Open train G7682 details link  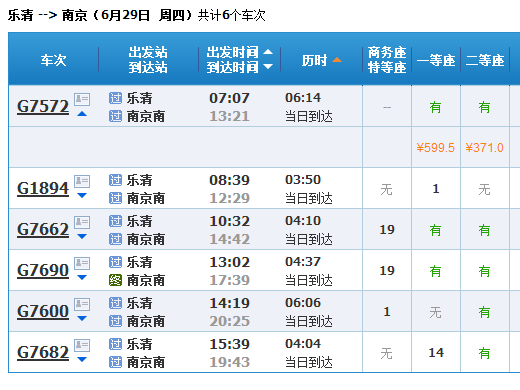(43, 353)
